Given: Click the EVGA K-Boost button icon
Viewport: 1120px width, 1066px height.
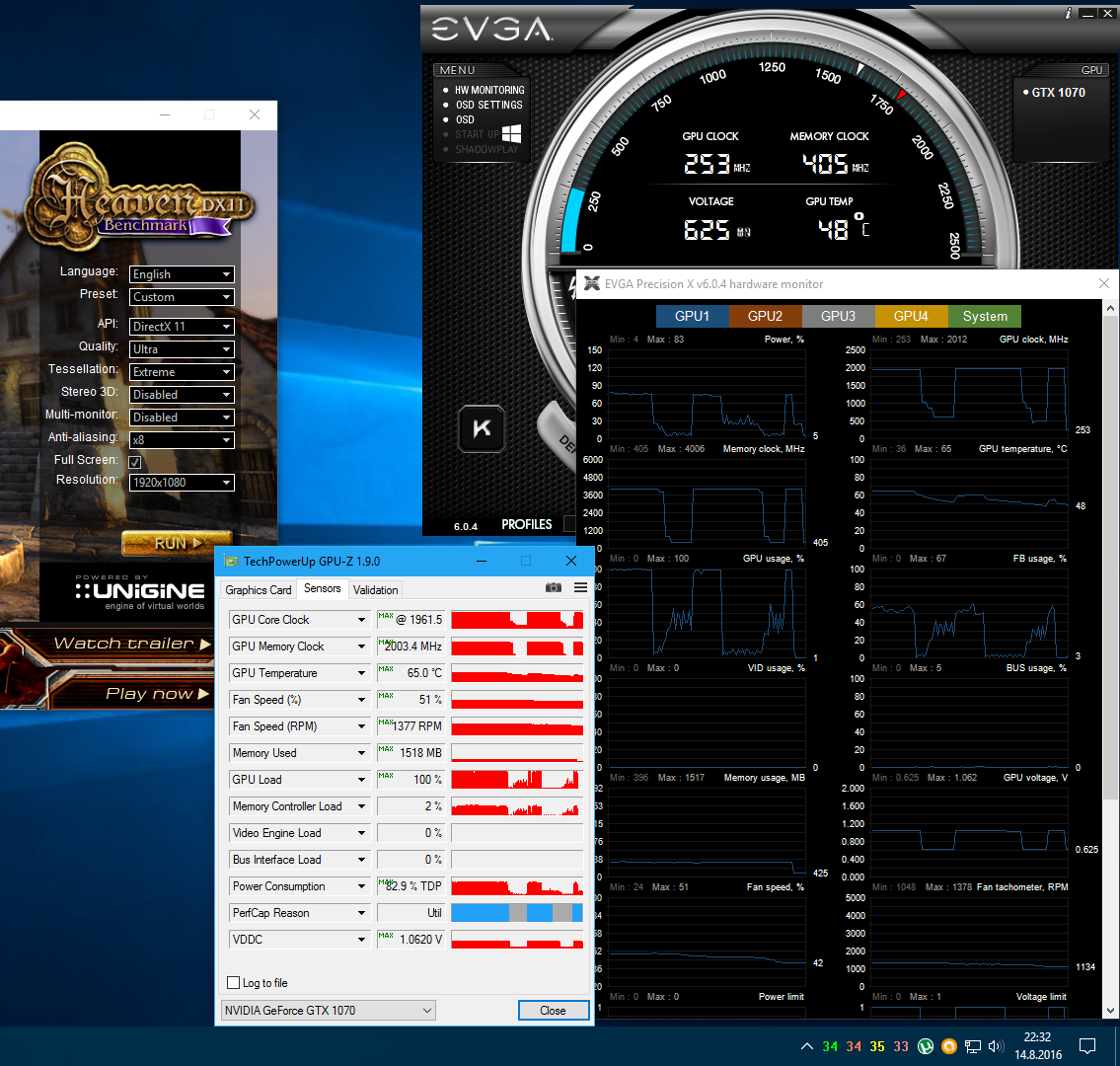Looking at the screenshot, I should click(x=482, y=428).
